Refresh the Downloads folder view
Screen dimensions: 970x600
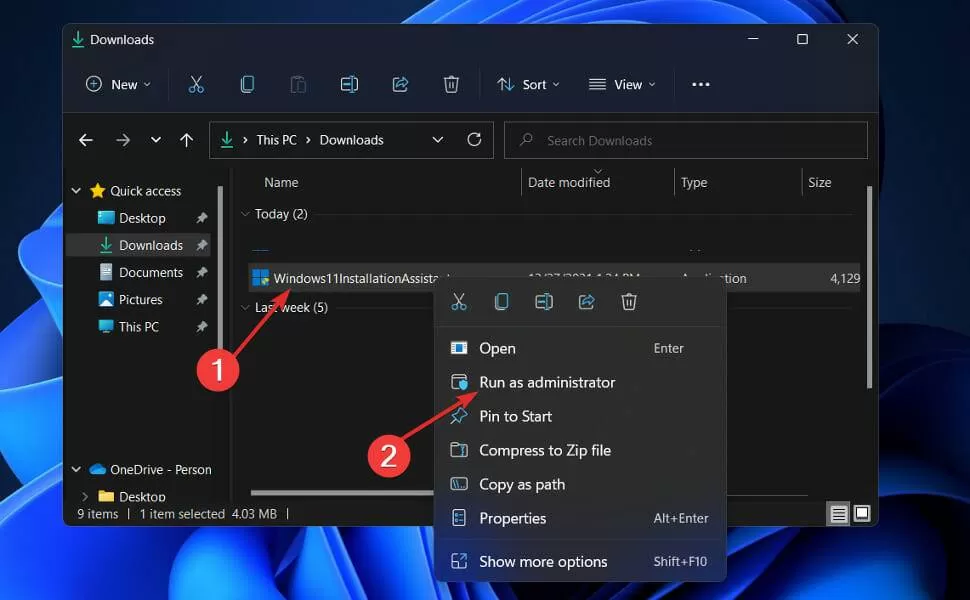[x=474, y=140]
